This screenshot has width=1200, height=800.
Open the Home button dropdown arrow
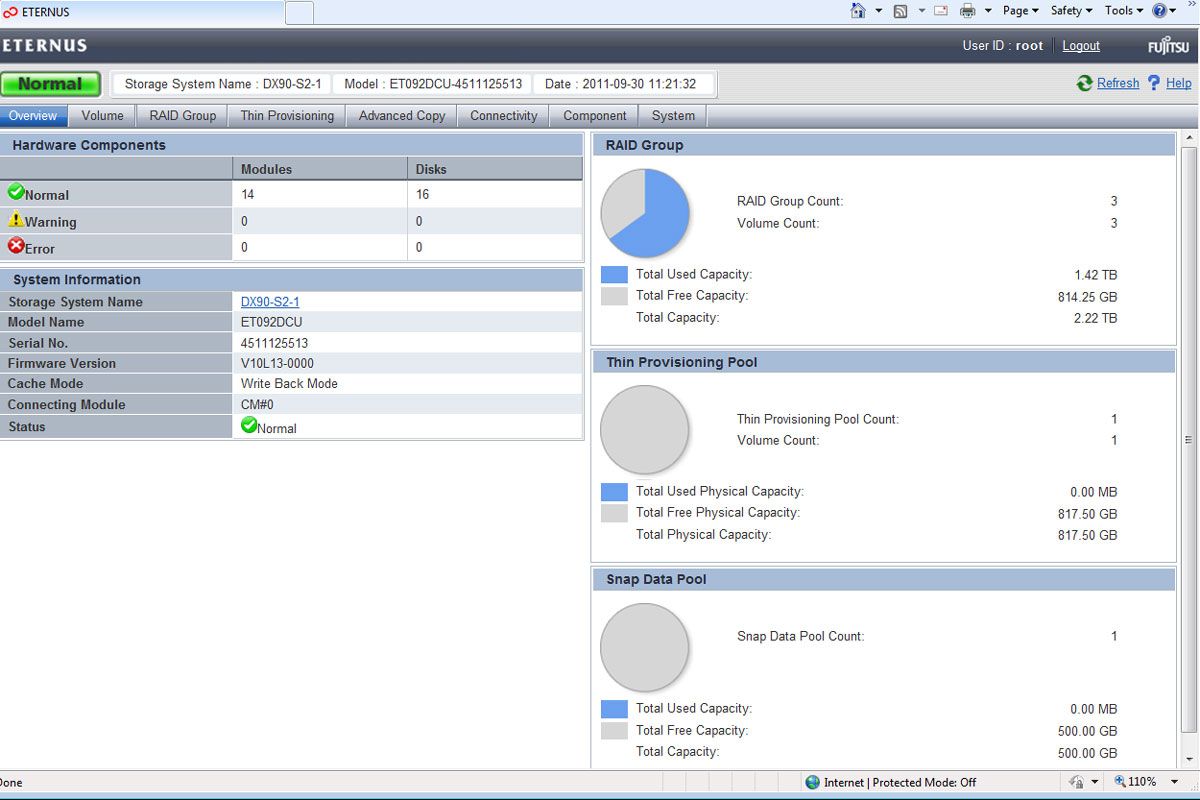coord(879,11)
